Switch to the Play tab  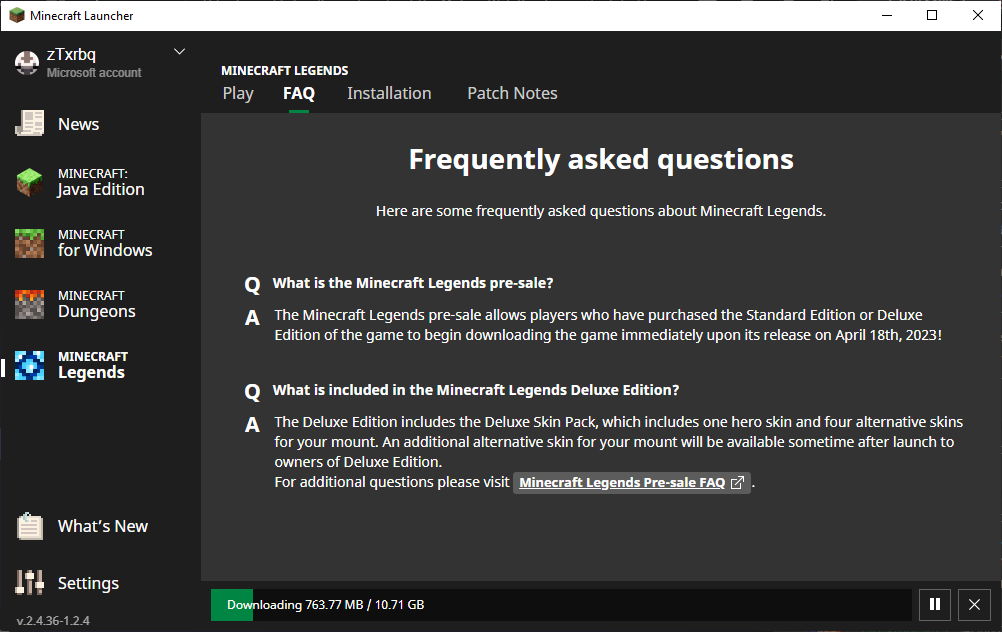pyautogui.click(x=238, y=93)
